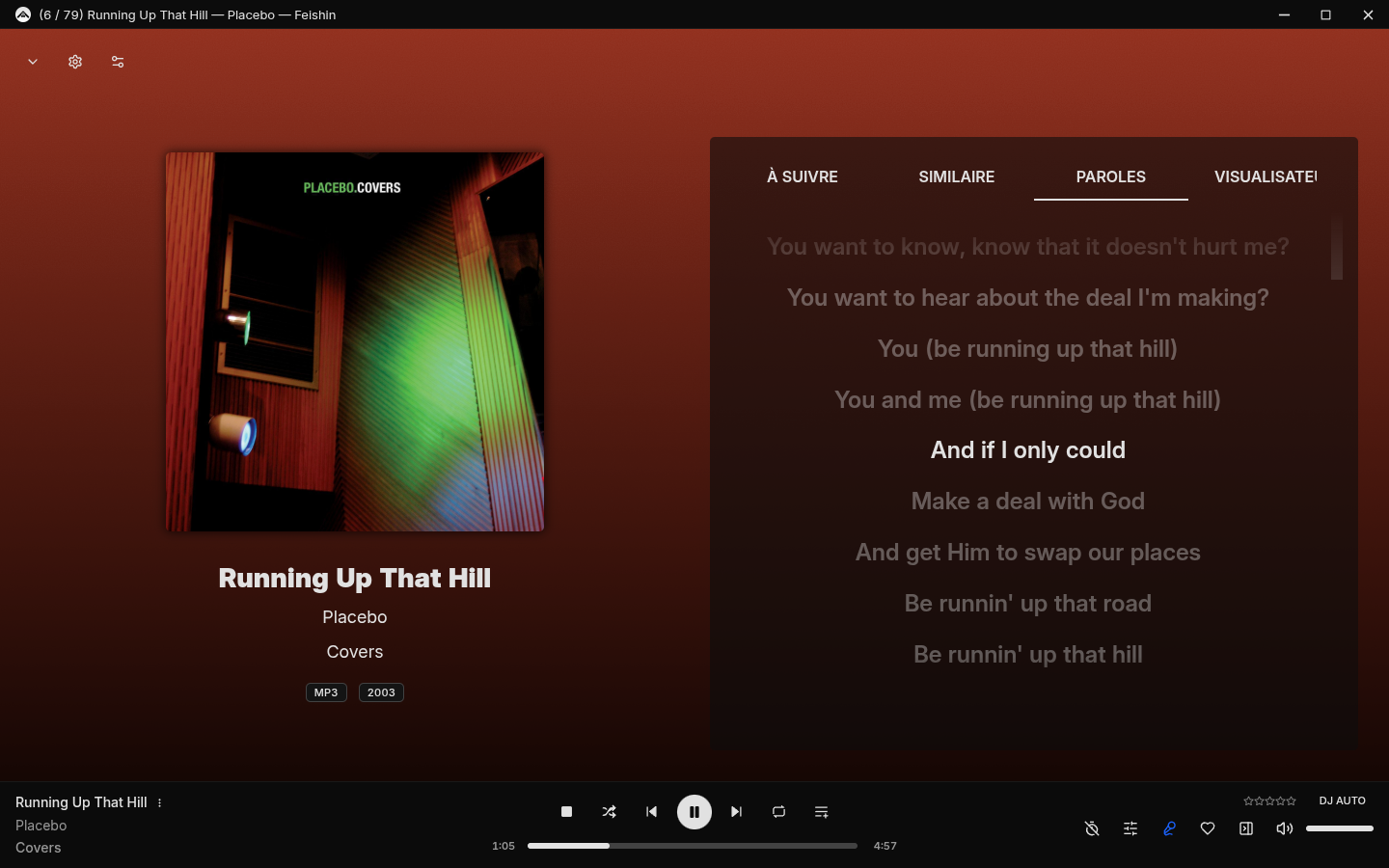Open the gear settings icon

point(75,62)
